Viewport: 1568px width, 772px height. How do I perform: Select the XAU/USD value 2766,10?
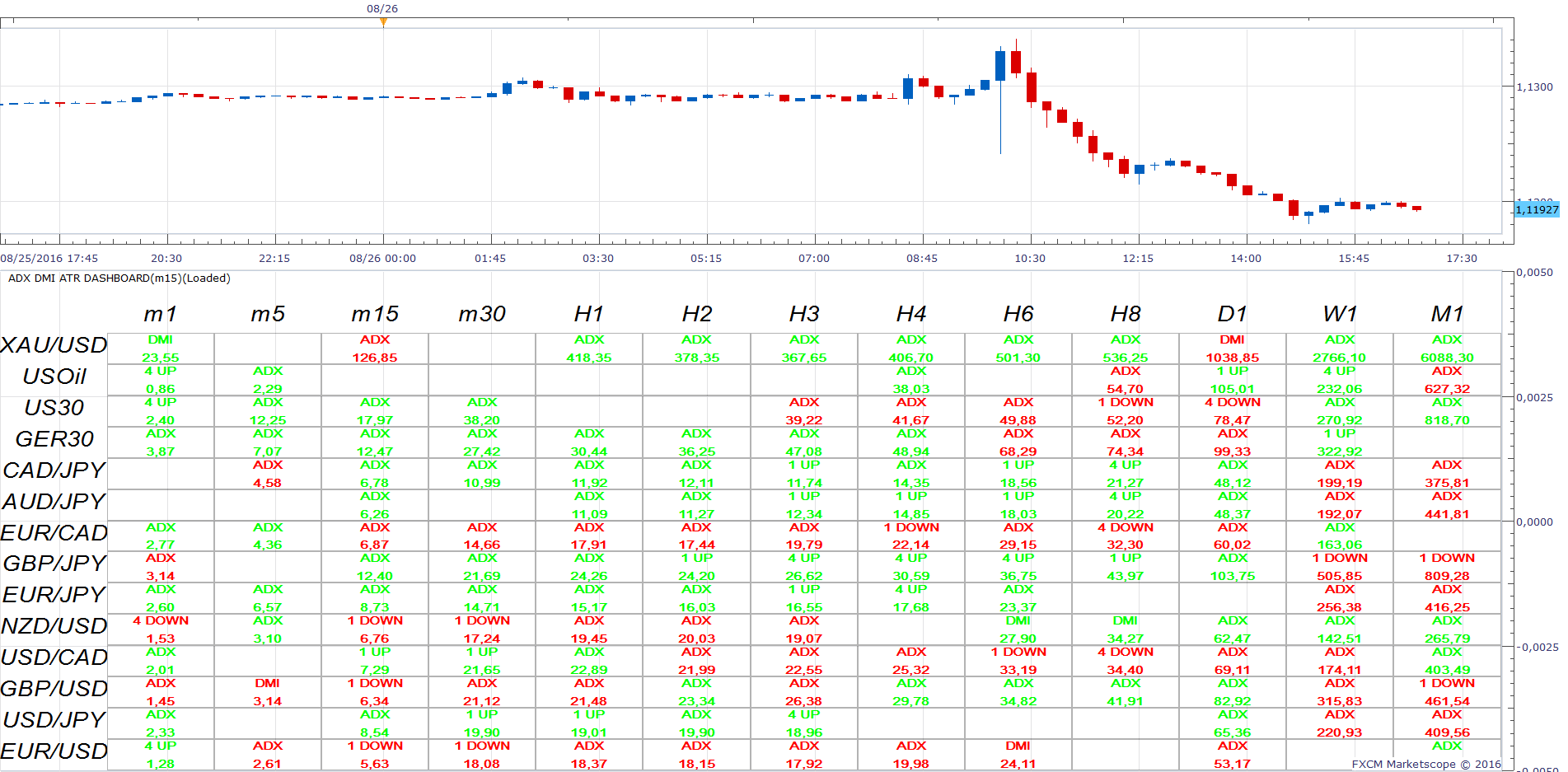click(x=1340, y=358)
